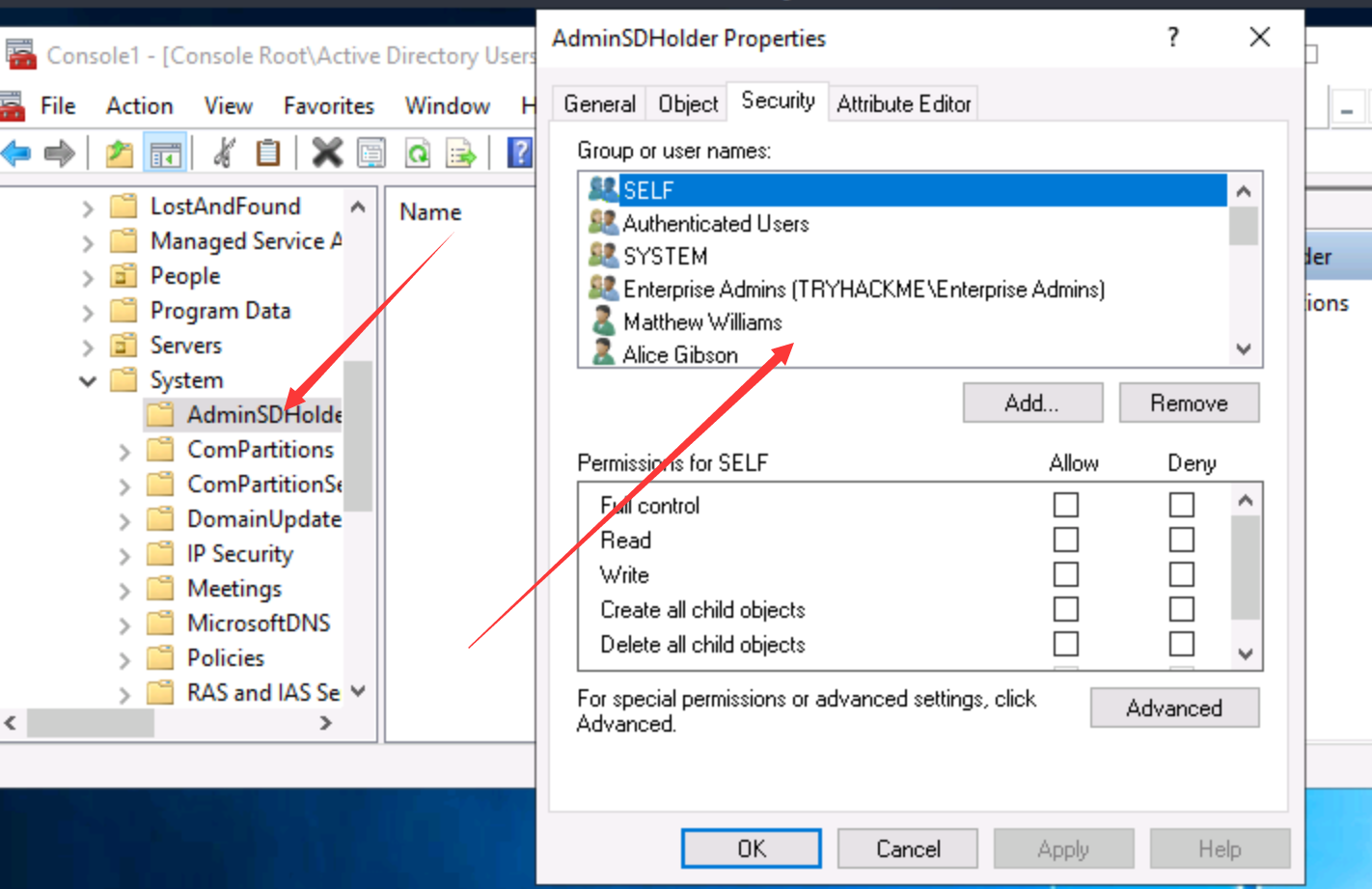Expand the Servers tree node
The height and width of the screenshot is (889, 1372).
(x=88, y=347)
